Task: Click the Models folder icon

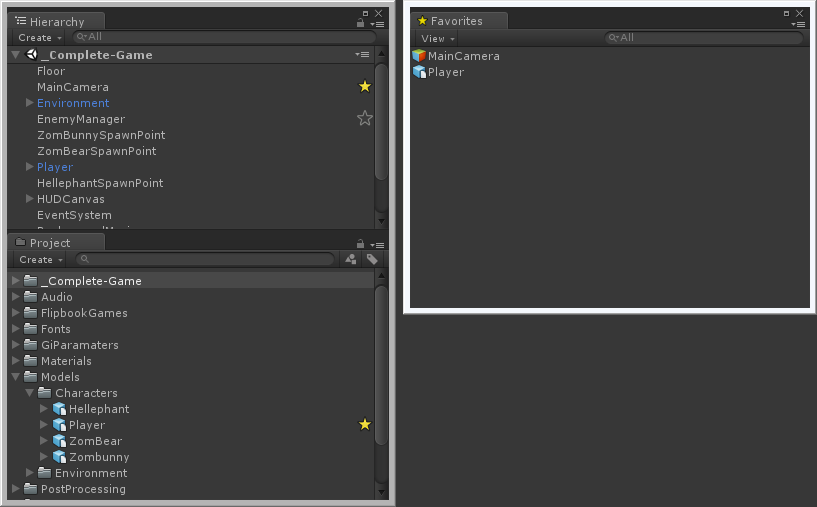Action: coord(31,377)
